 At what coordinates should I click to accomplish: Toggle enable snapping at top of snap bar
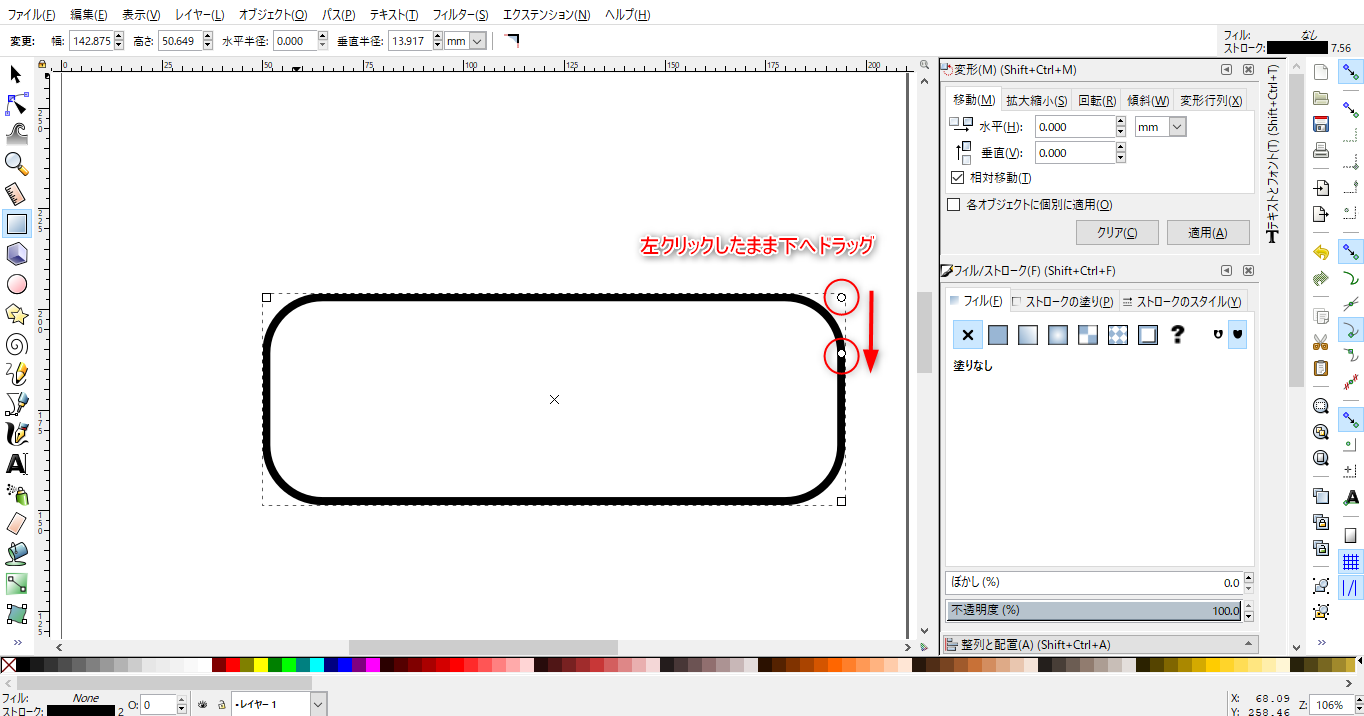pos(1351,72)
